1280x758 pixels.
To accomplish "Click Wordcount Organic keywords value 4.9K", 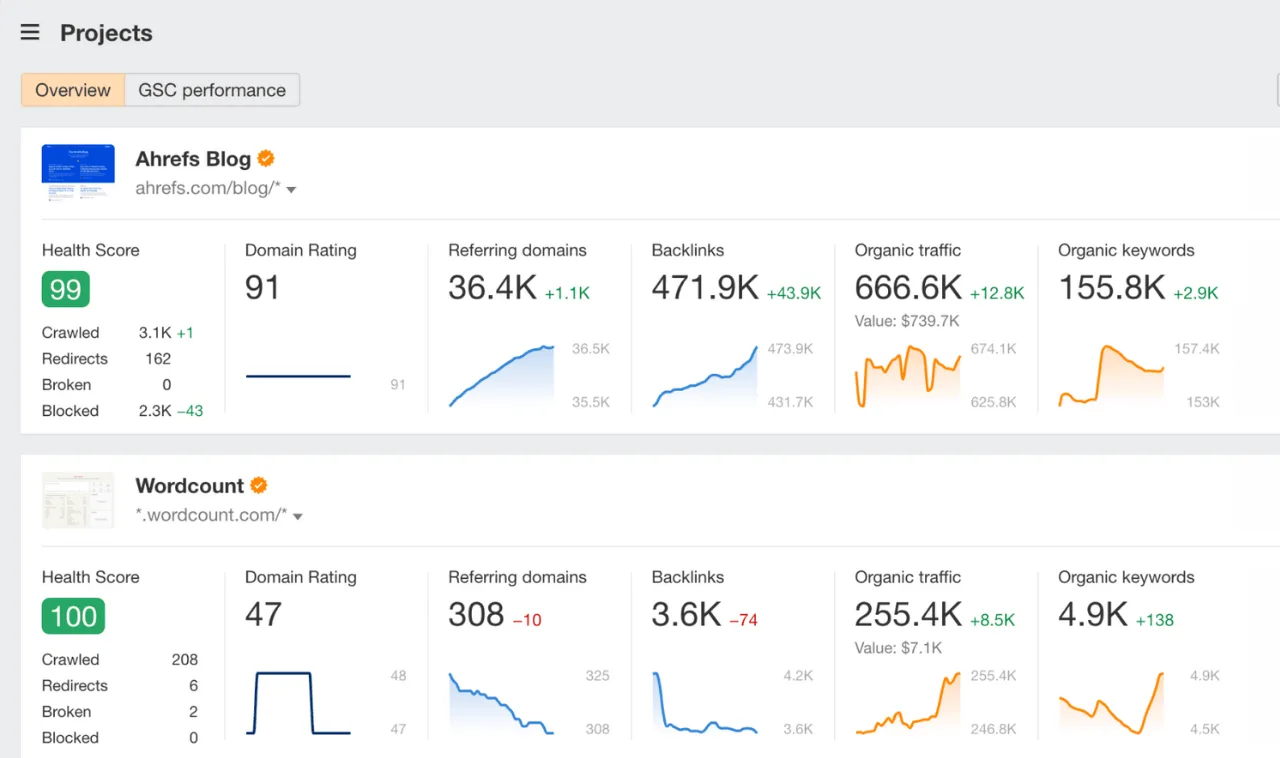I will (1093, 614).
